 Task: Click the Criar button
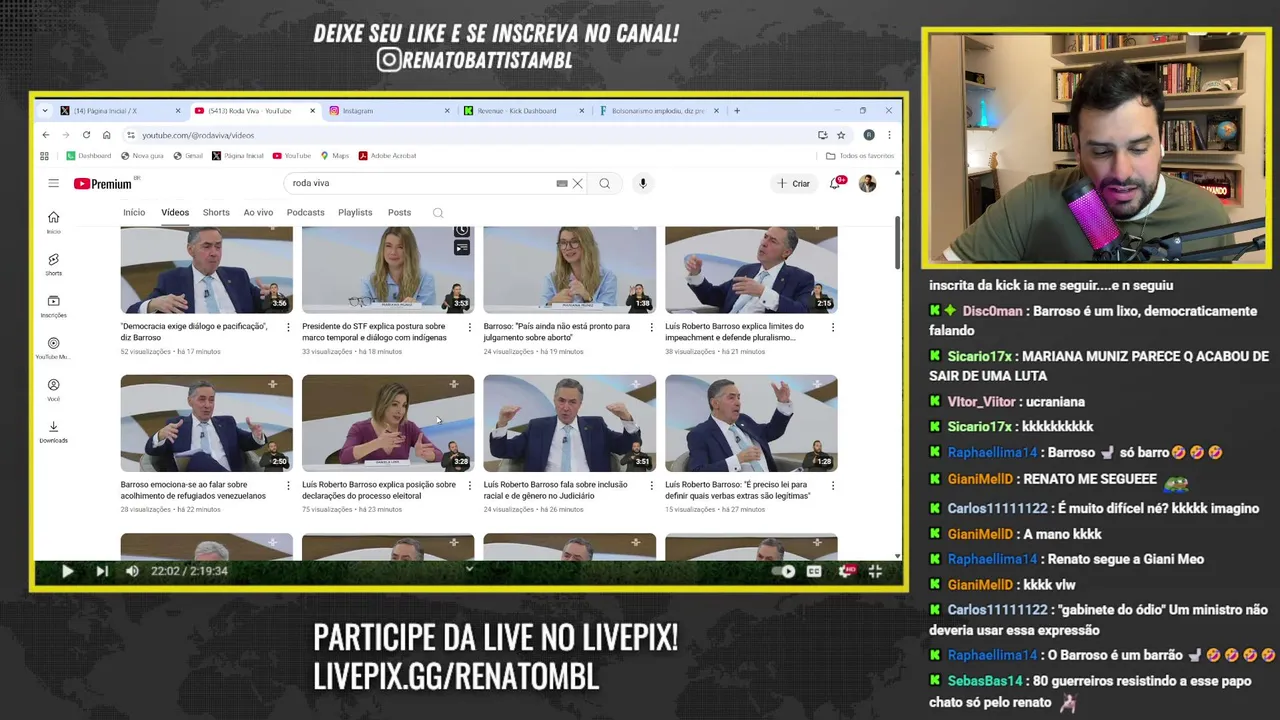pyautogui.click(x=793, y=184)
